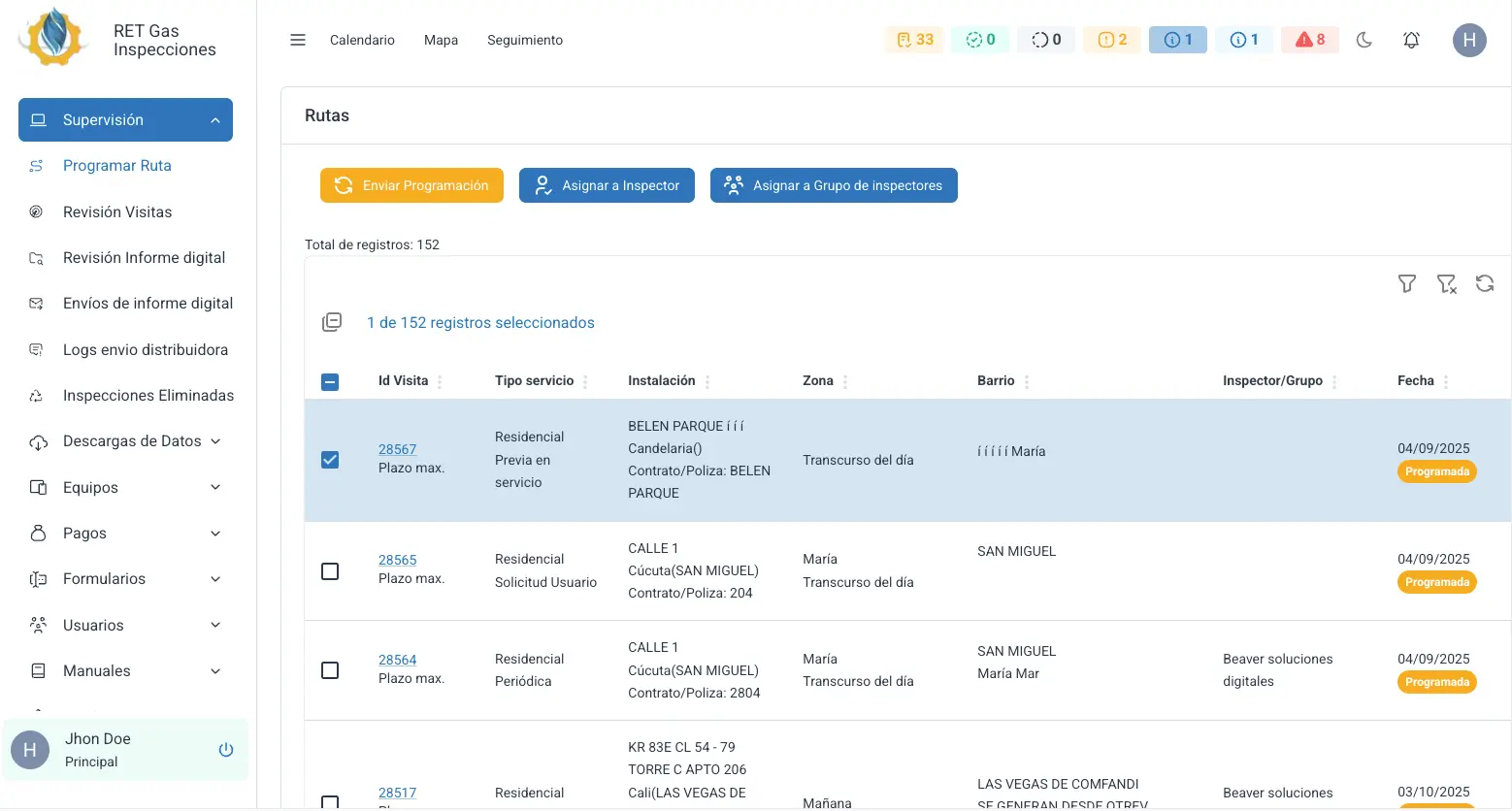Check the row for visit 28564
The image size is (1512, 811).
click(330, 670)
